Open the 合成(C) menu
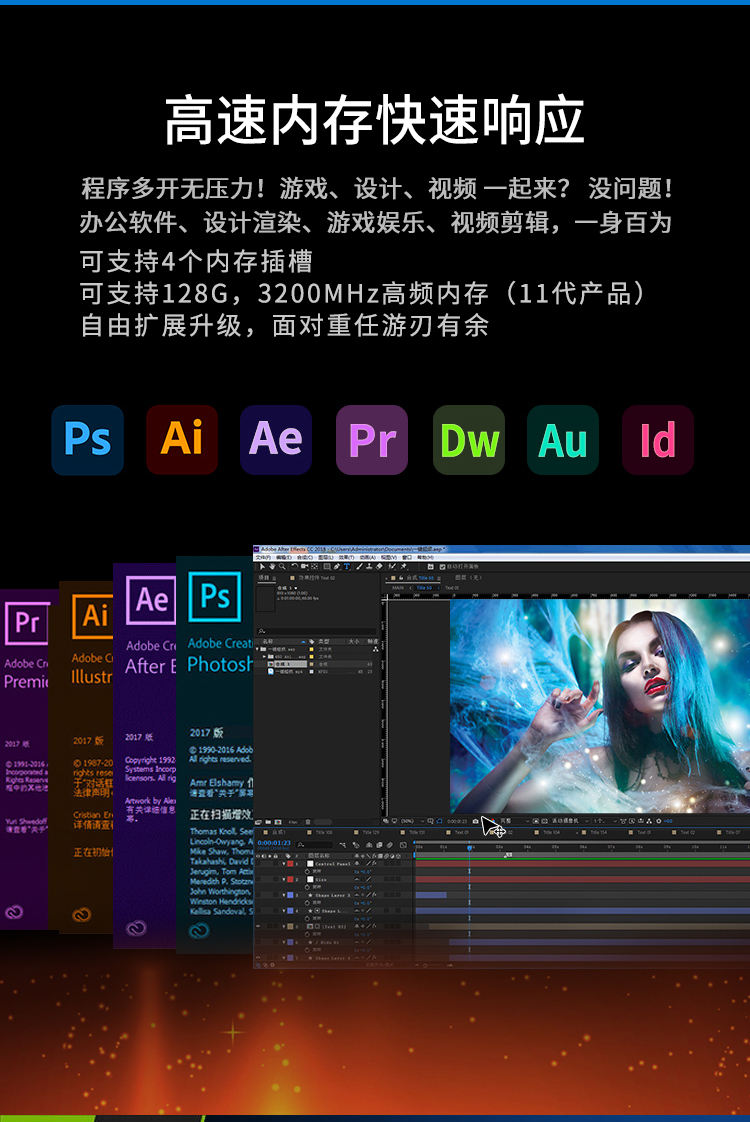This screenshot has height=1122, width=750. [305, 557]
